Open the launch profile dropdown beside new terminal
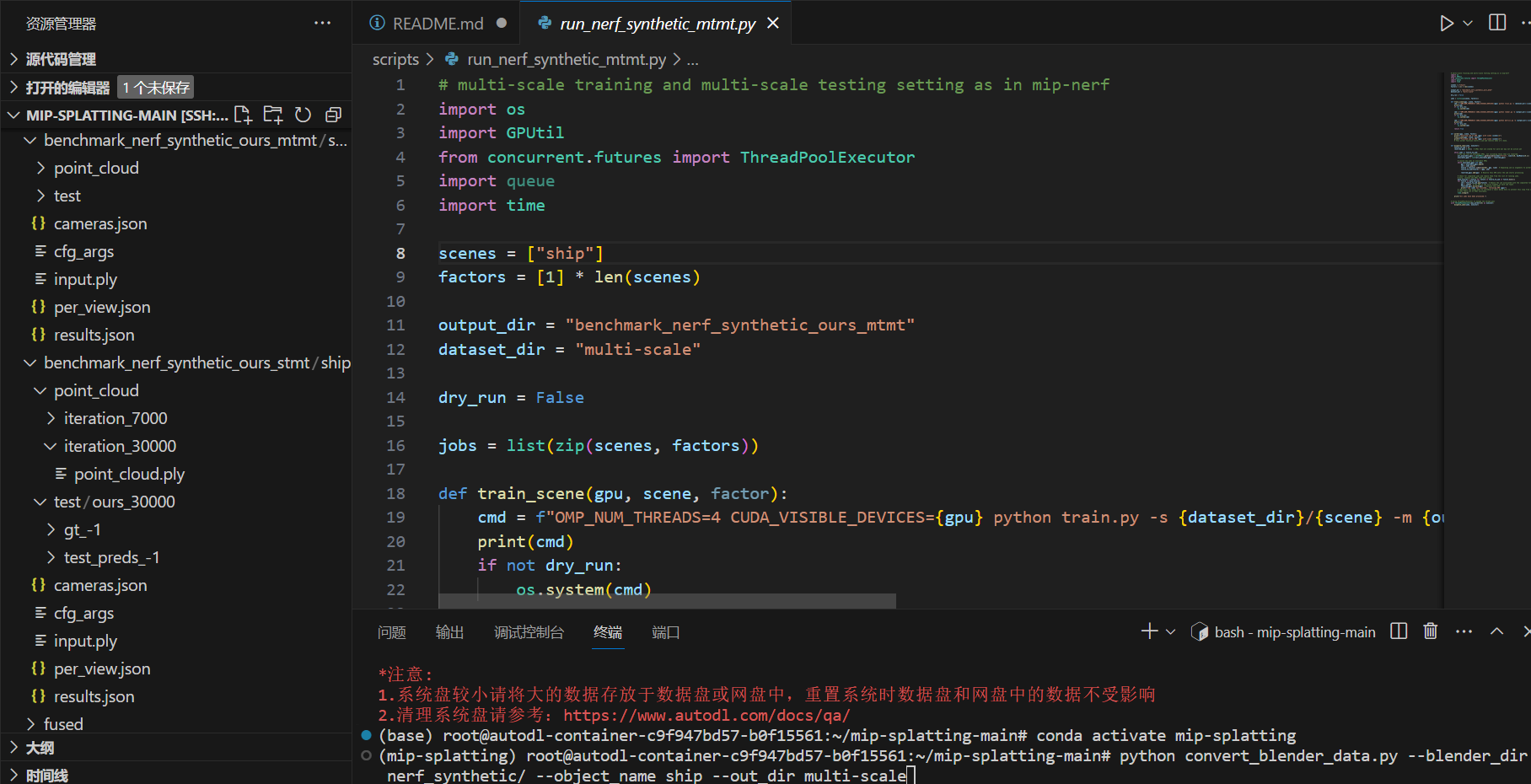Screen dimensions: 1531x784 1171,632
